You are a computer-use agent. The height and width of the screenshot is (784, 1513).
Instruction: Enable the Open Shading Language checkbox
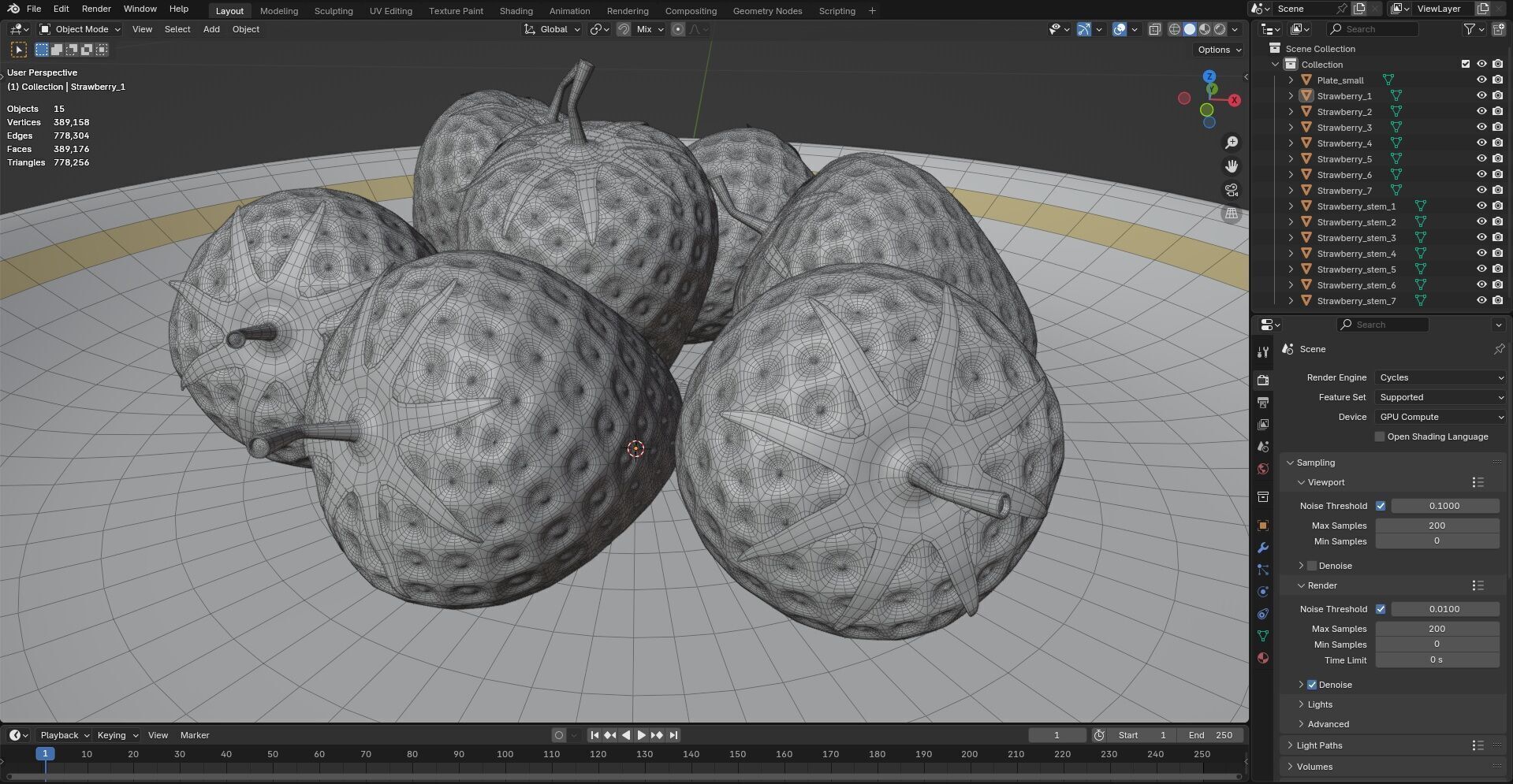click(x=1380, y=437)
